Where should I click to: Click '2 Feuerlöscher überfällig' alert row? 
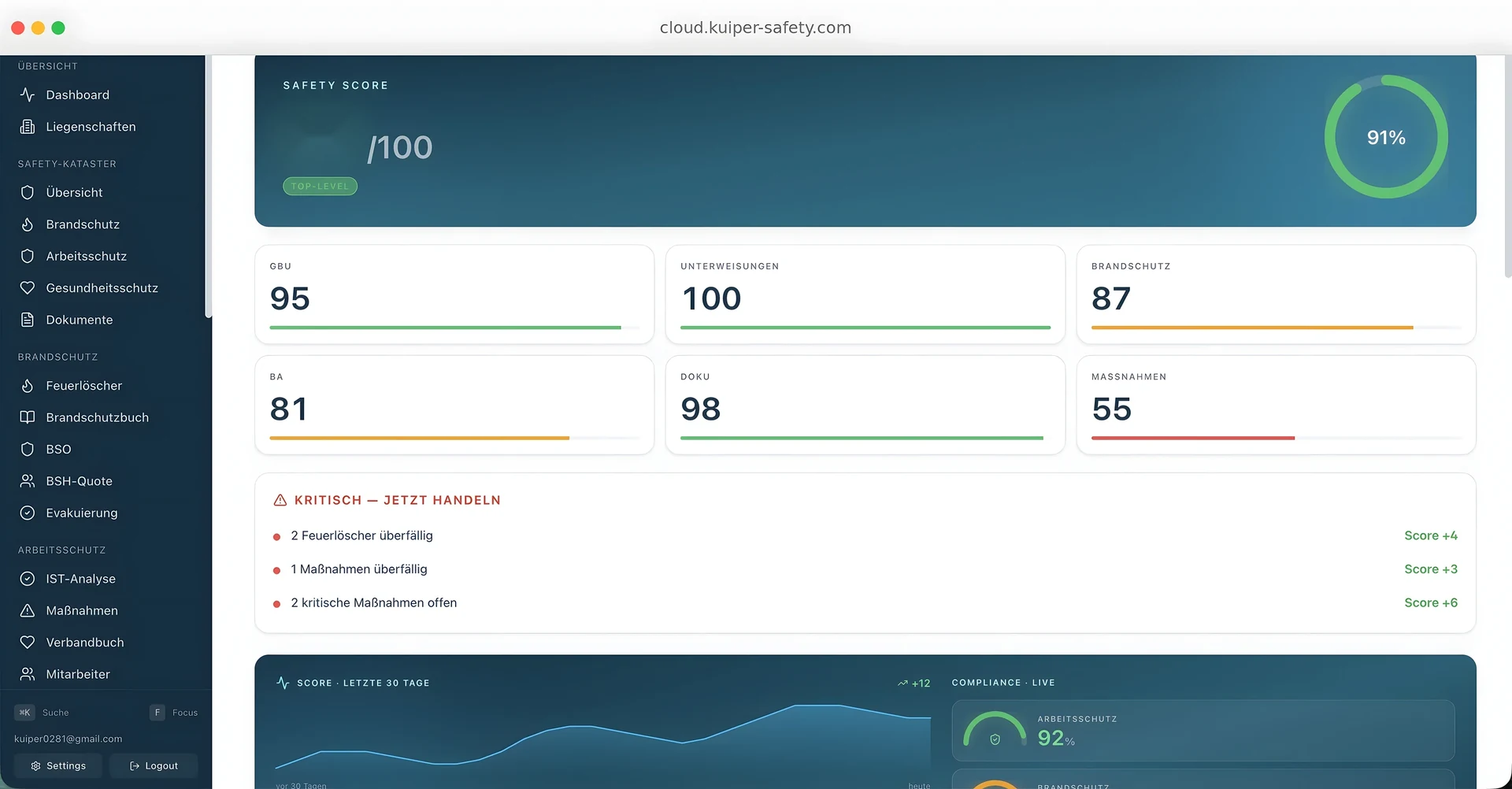(865, 535)
